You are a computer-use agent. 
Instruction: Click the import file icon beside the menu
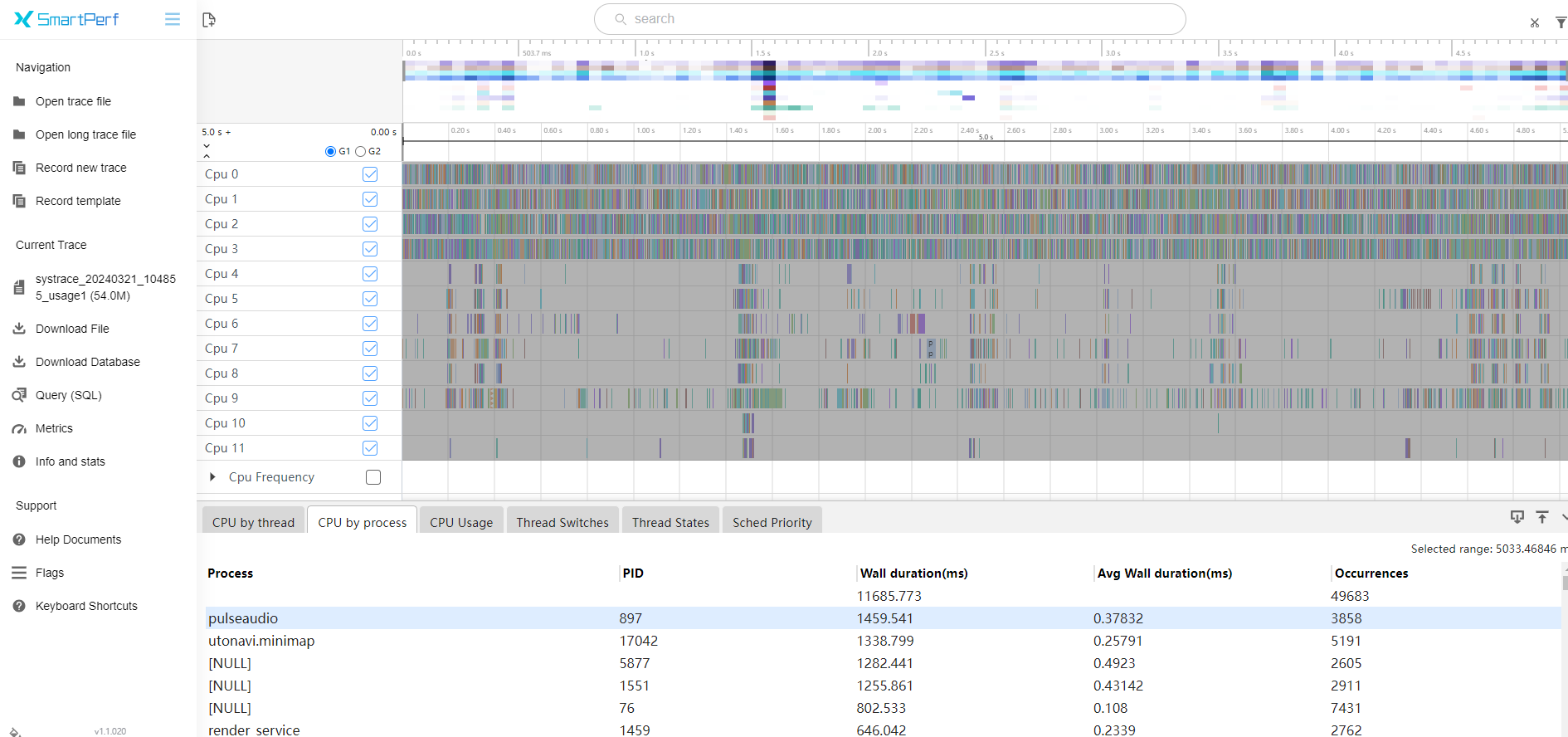209,19
